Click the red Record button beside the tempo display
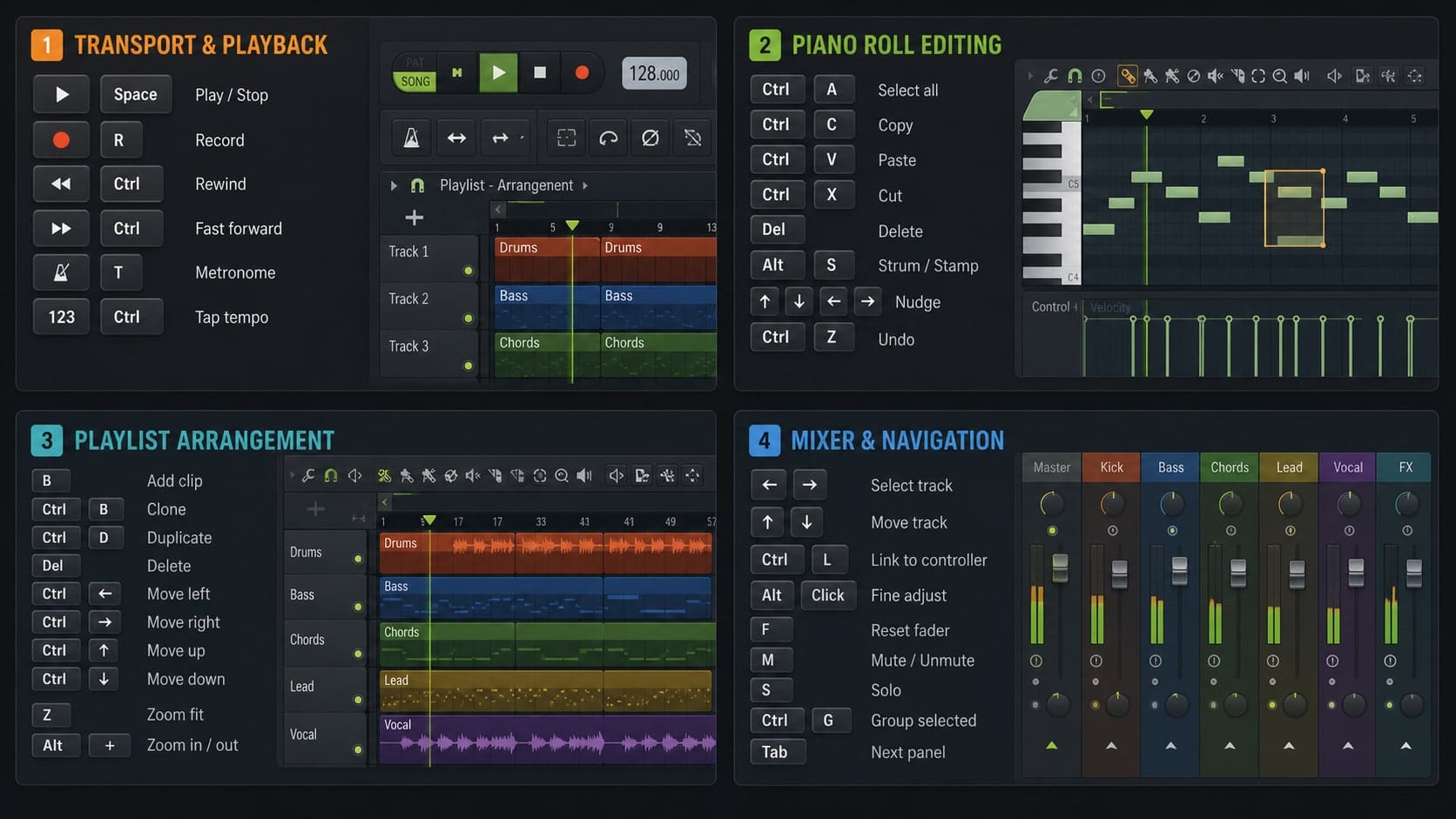This screenshot has width=1456, height=819. 582,73
